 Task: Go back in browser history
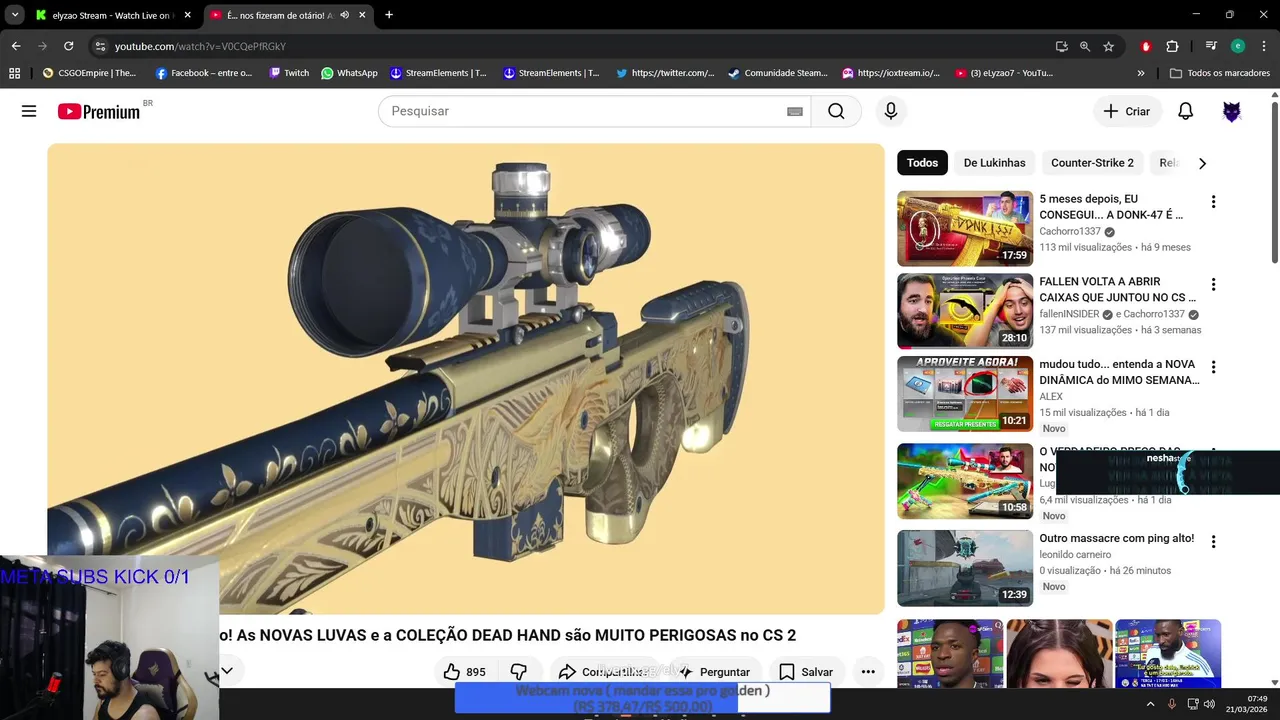[x=16, y=46]
